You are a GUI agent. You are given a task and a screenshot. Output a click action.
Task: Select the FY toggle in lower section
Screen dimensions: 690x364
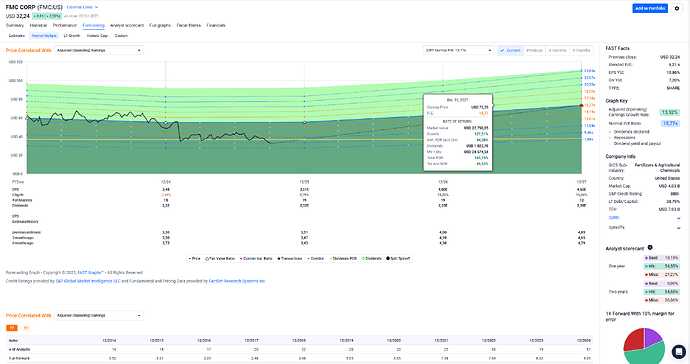[x=12, y=328]
